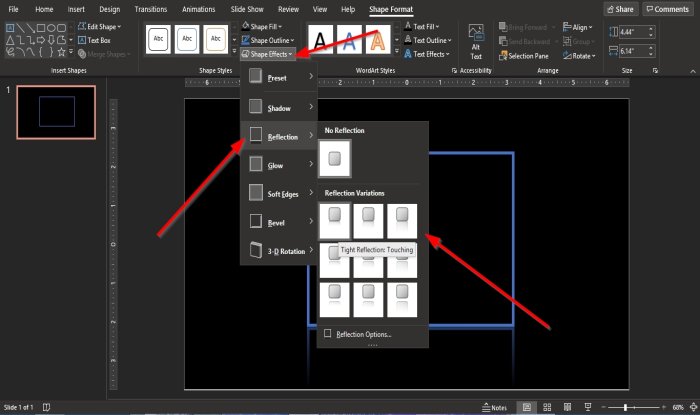Select slide 1 thumbnail

(x=56, y=112)
